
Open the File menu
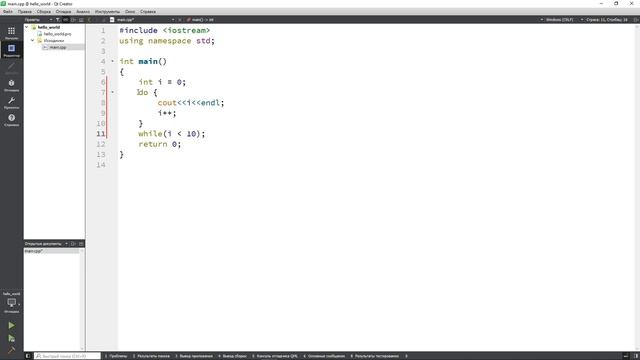[x=8, y=11]
